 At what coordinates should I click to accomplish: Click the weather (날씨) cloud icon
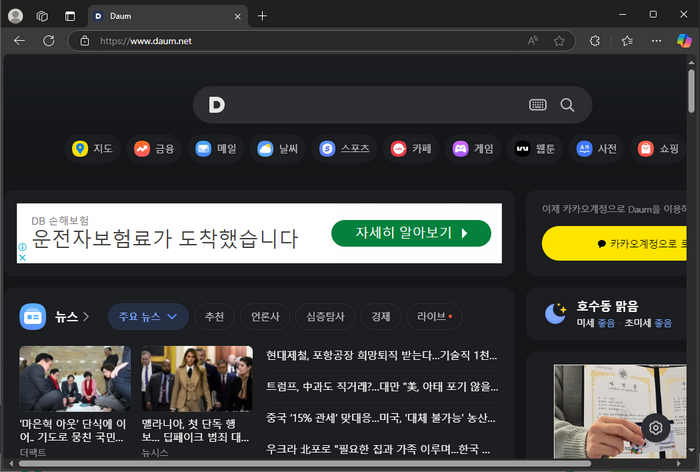tap(265, 149)
